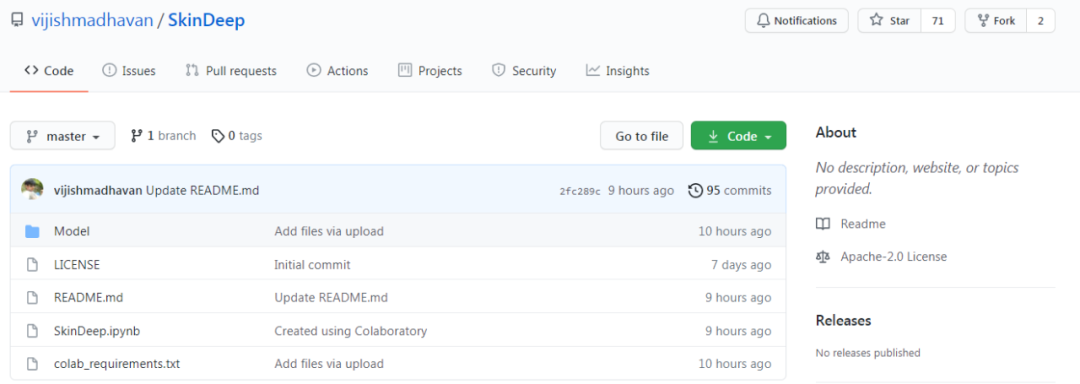The height and width of the screenshot is (384, 1080).
Task: Open the vijishmadhavan owner profile link
Action: [x=91, y=21]
